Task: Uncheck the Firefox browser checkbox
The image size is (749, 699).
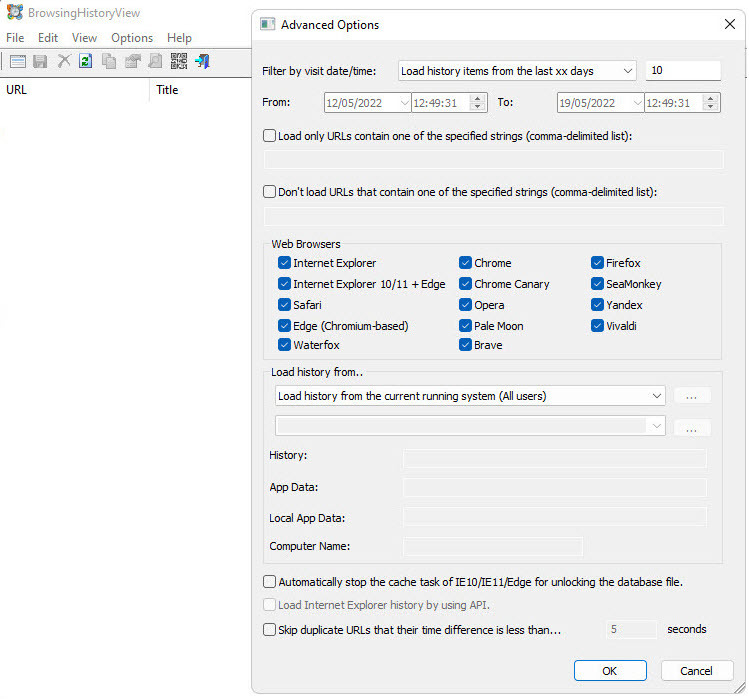Action: click(x=597, y=263)
